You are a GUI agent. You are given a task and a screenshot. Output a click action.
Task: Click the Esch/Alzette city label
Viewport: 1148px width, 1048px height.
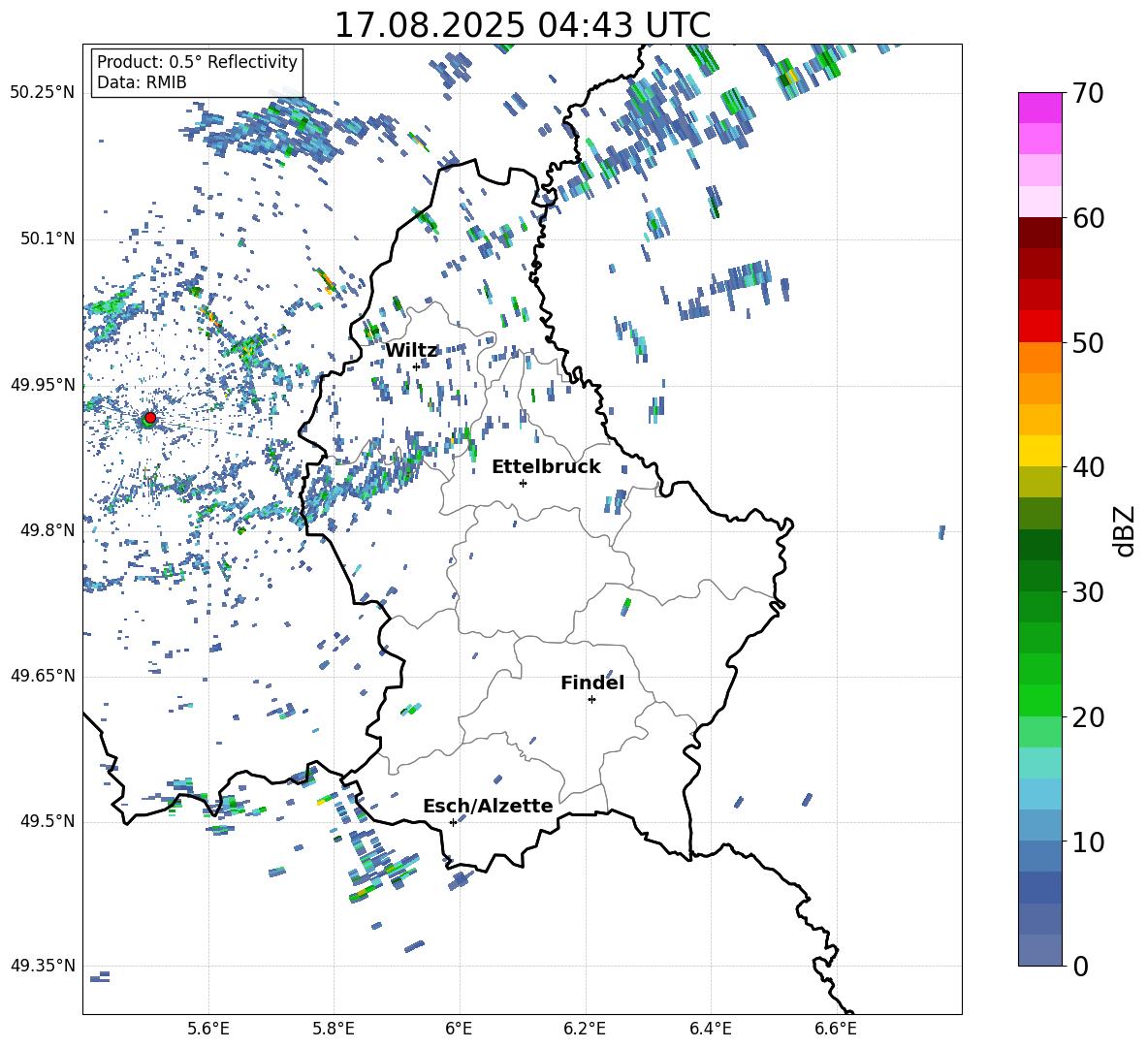click(x=488, y=807)
